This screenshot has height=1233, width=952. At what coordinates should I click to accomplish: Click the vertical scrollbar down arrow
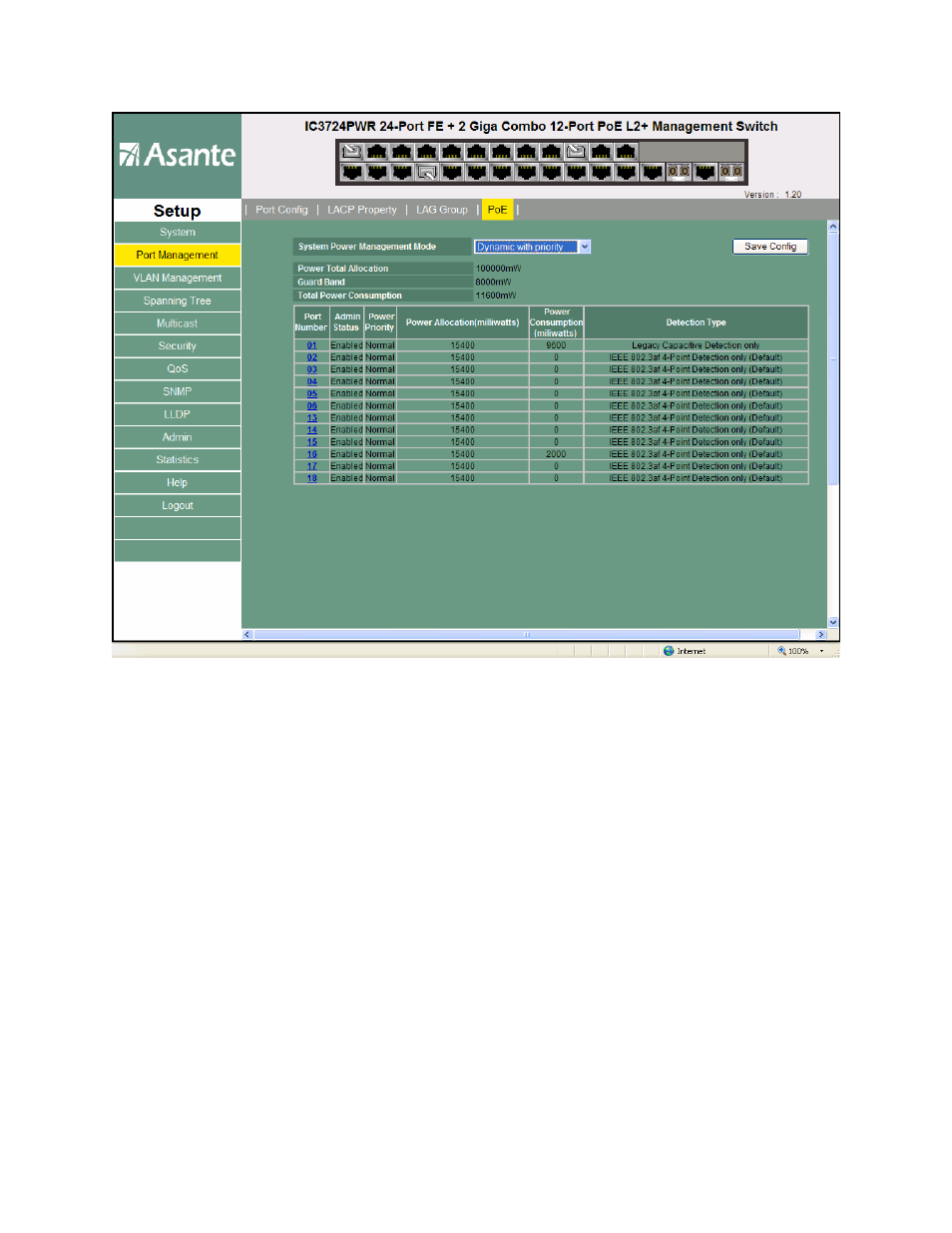click(833, 622)
